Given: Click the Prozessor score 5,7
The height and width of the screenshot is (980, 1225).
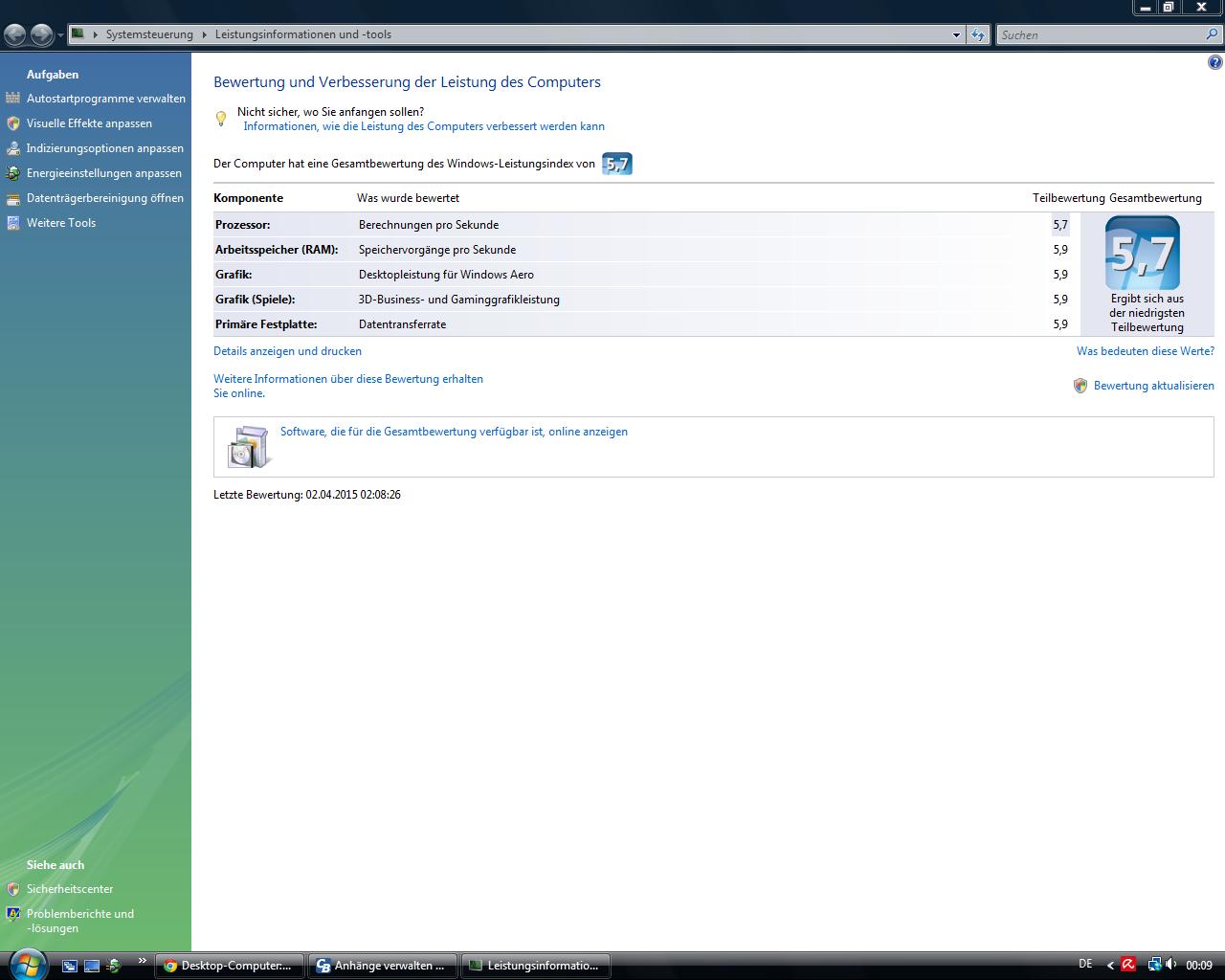Looking at the screenshot, I should click(x=1060, y=225).
